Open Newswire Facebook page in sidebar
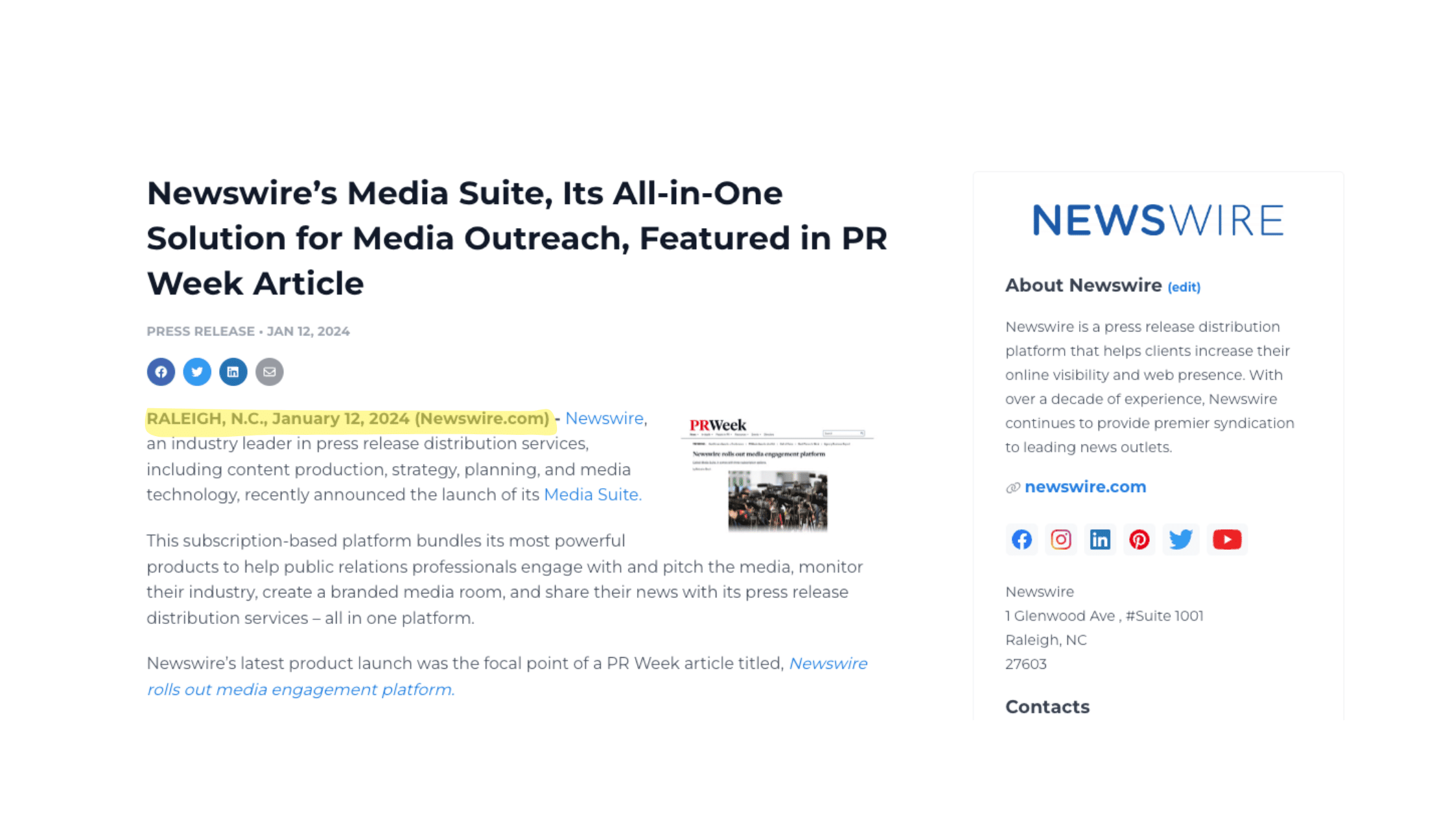The image size is (1456, 819). [1022, 539]
